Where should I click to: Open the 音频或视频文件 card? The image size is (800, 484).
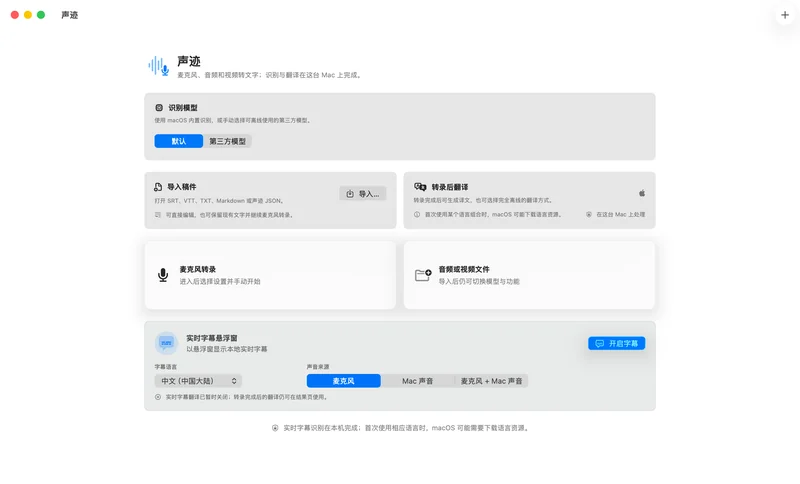click(x=529, y=275)
